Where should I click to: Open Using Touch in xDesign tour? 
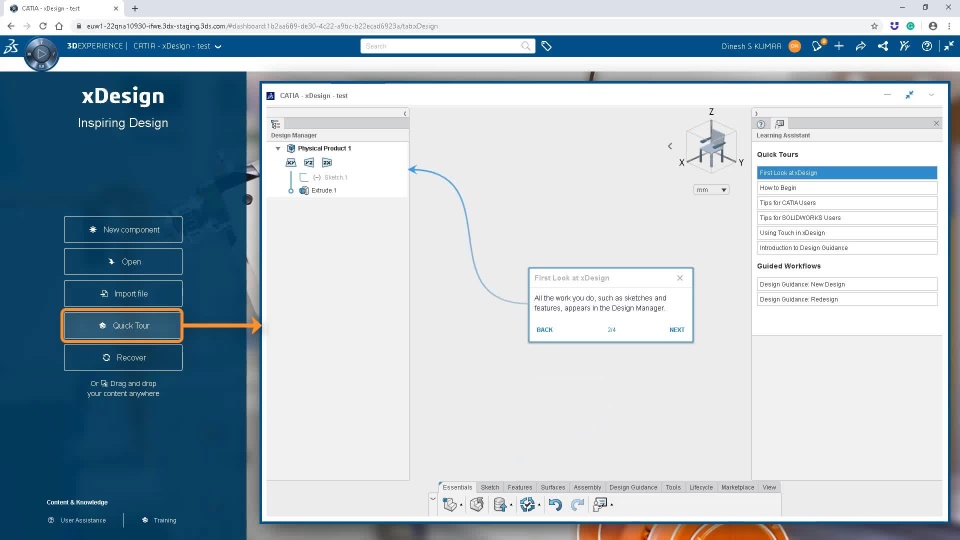(x=847, y=233)
